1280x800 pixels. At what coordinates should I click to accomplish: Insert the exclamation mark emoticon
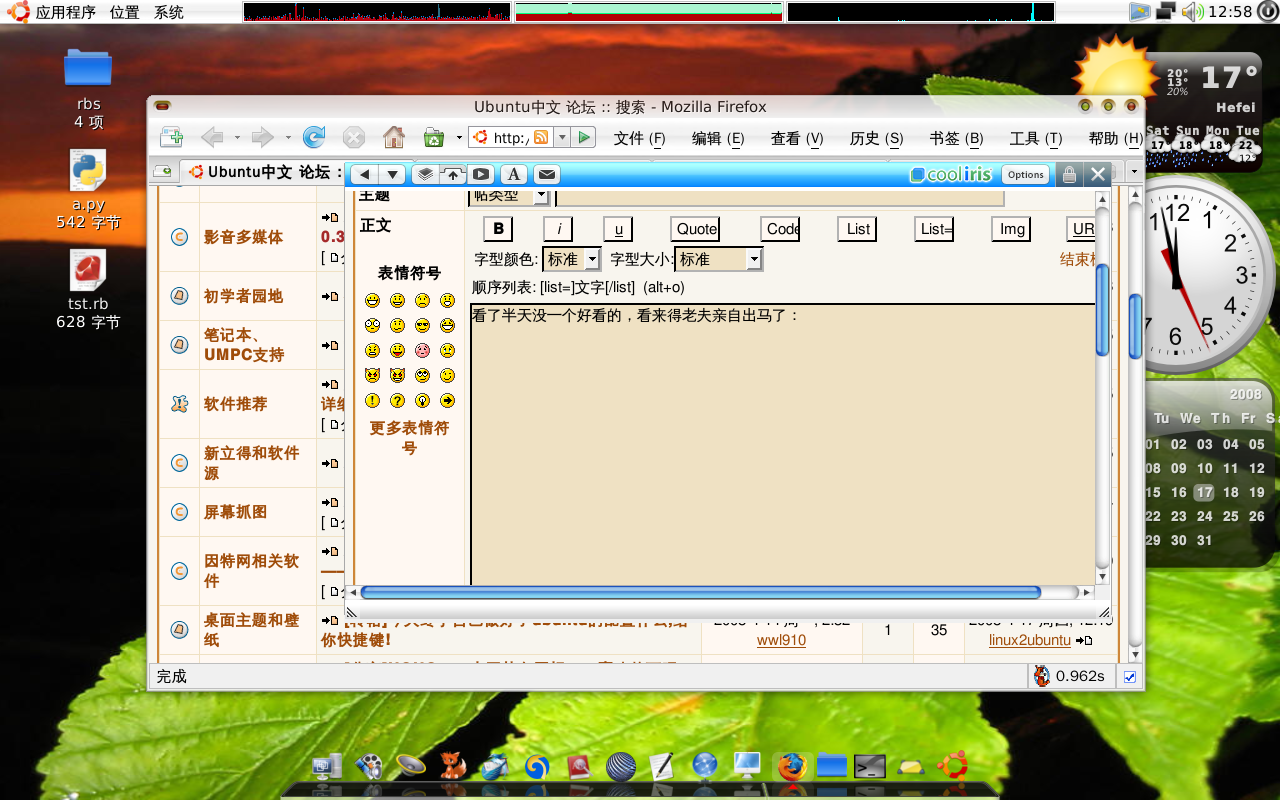coord(372,400)
